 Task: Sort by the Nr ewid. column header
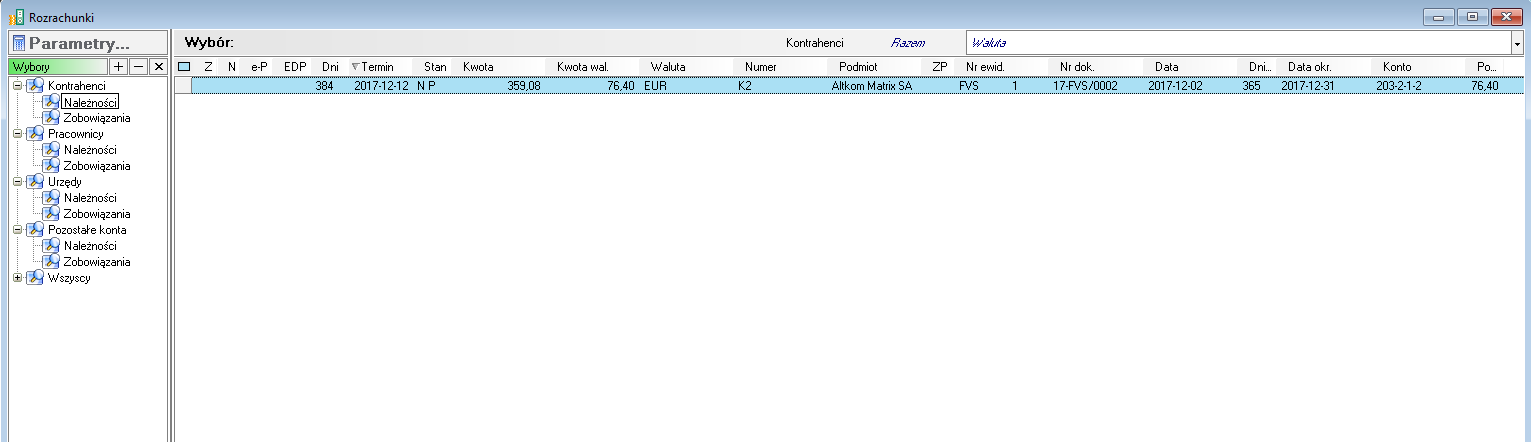[x=985, y=66]
